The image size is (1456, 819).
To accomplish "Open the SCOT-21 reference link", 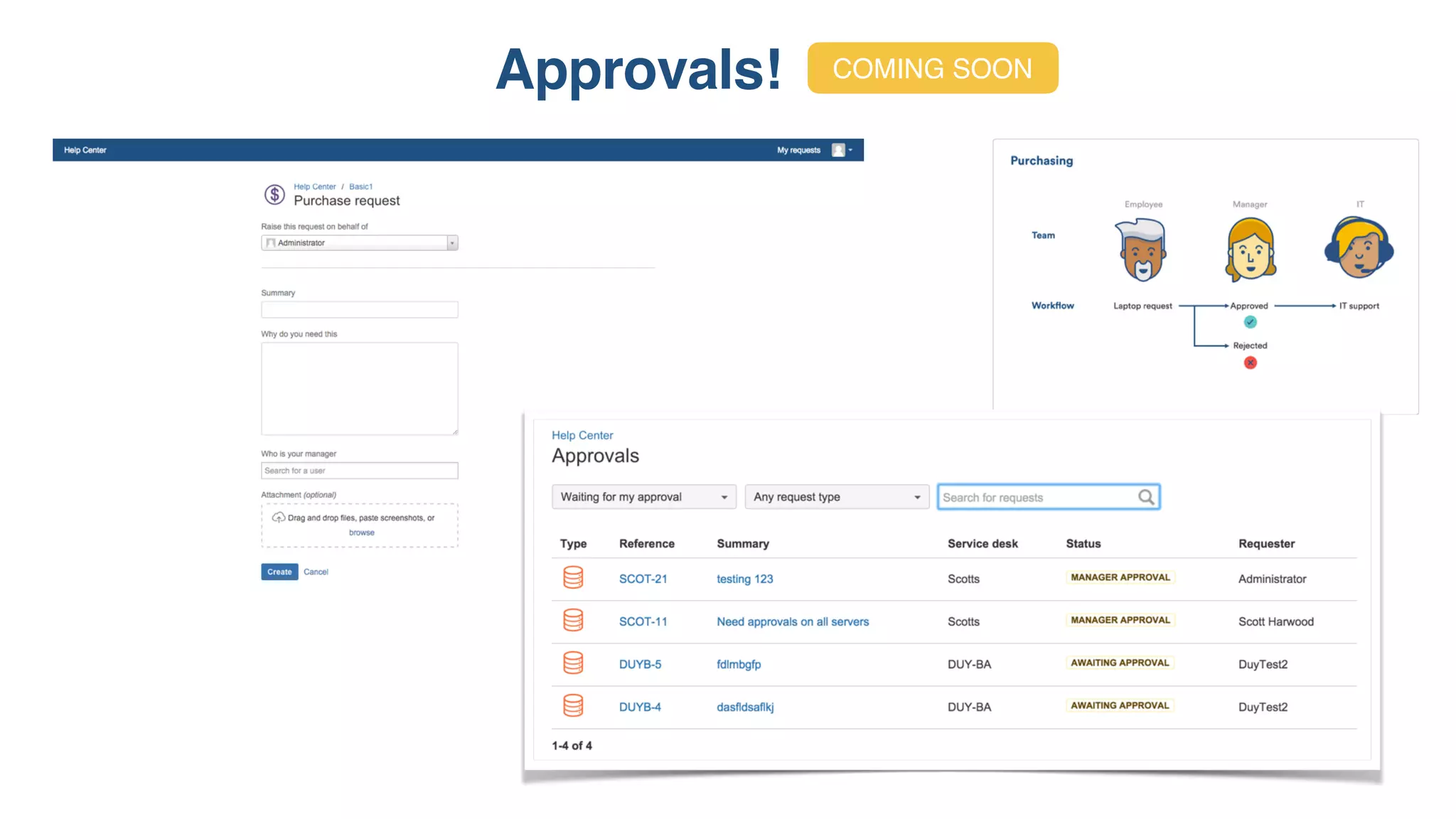I will click(643, 579).
